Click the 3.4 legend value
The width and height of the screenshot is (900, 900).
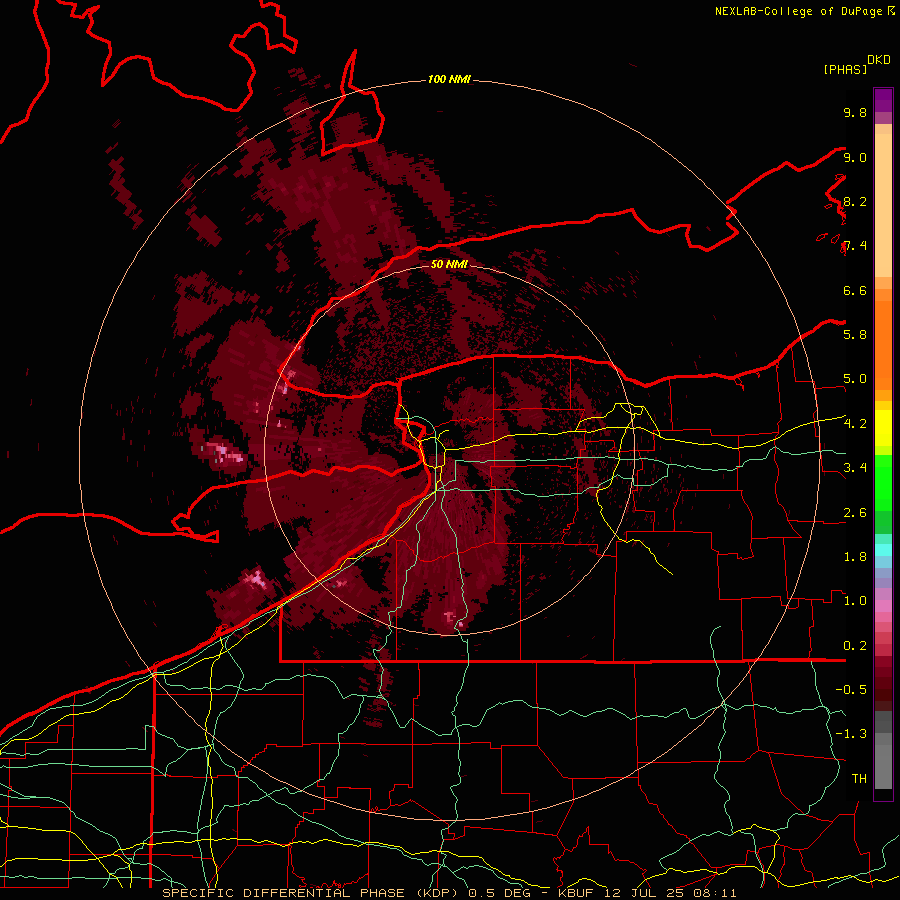pyautogui.click(x=855, y=468)
